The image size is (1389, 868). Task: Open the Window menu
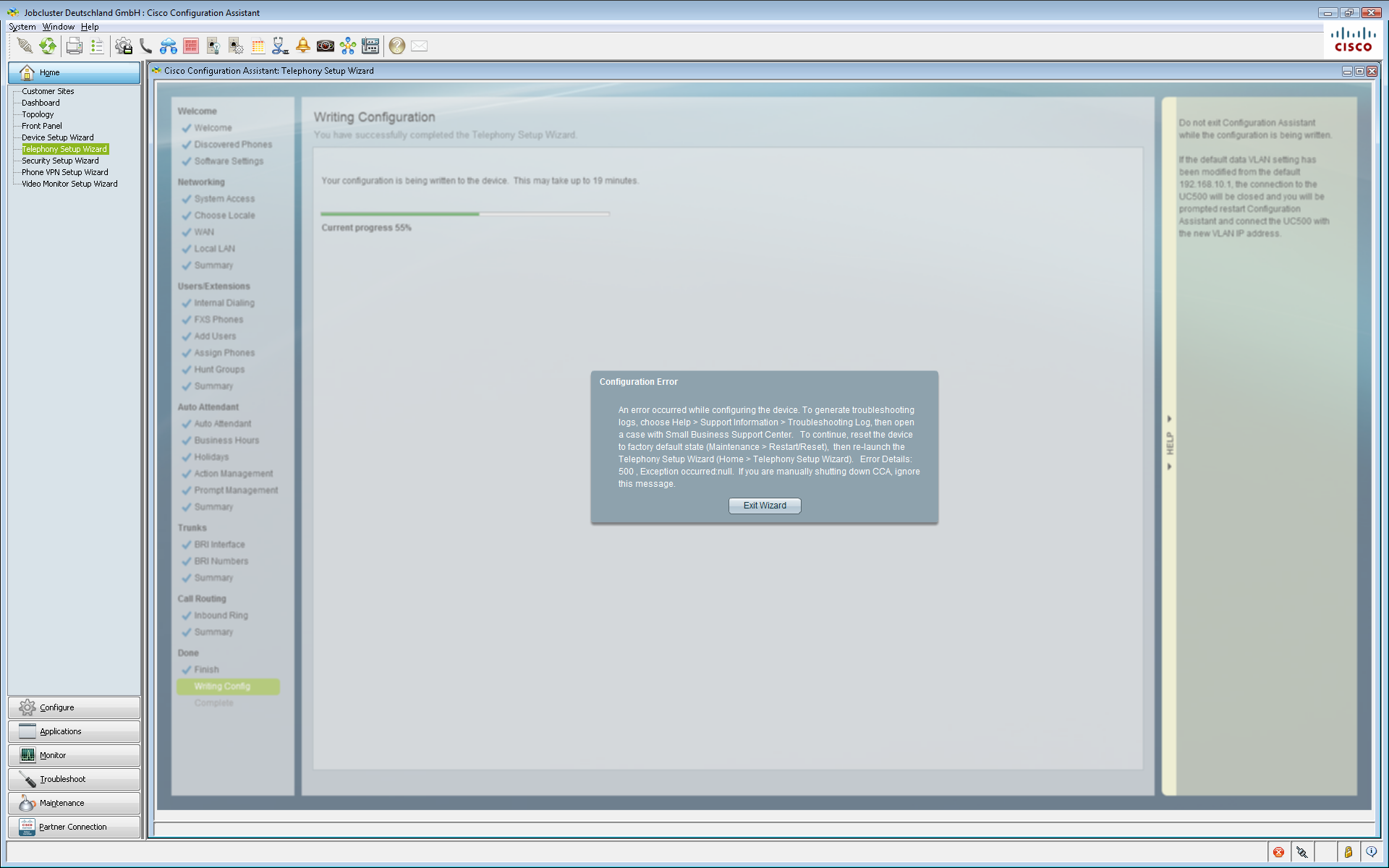click(59, 27)
